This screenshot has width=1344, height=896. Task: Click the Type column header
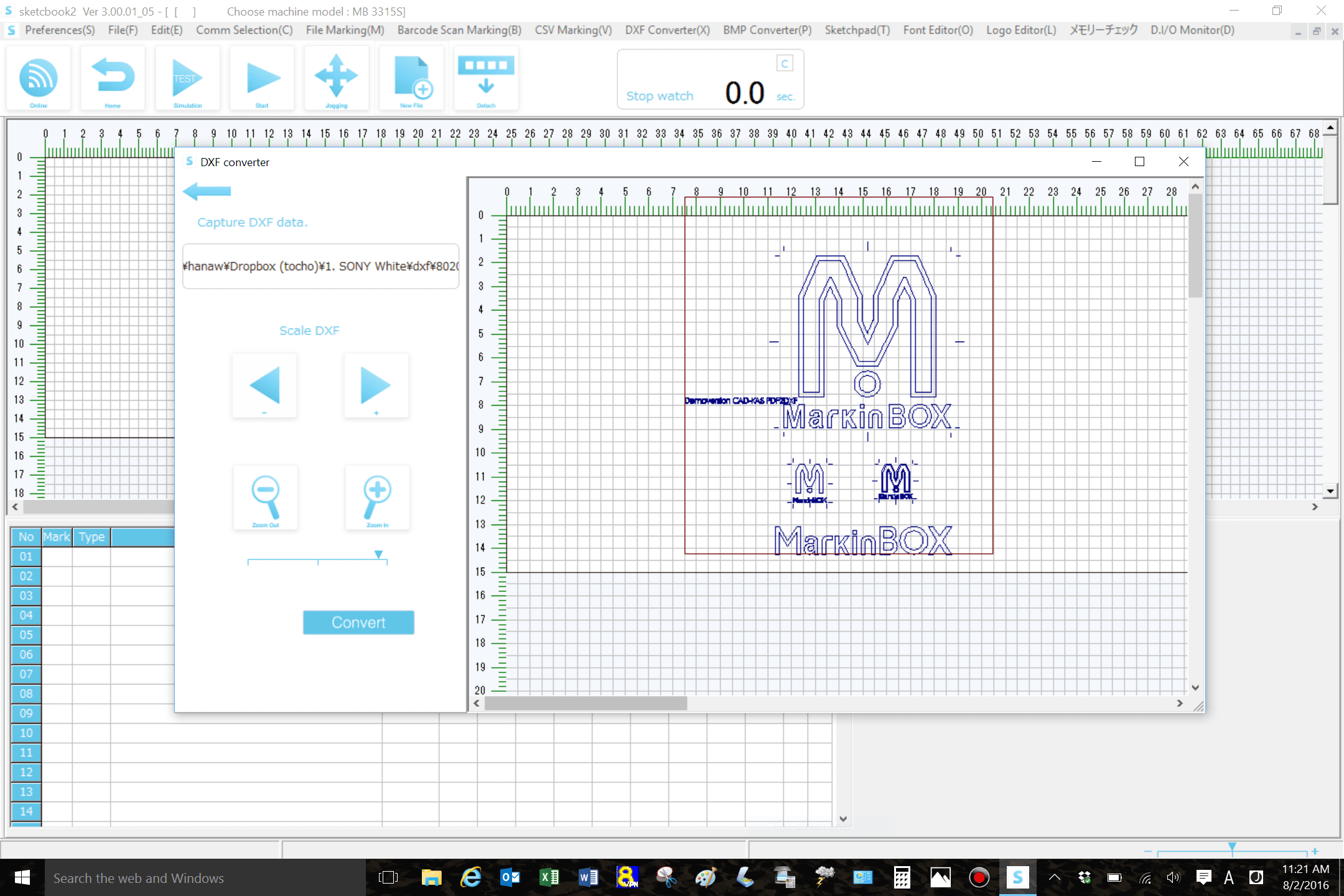pyautogui.click(x=91, y=537)
